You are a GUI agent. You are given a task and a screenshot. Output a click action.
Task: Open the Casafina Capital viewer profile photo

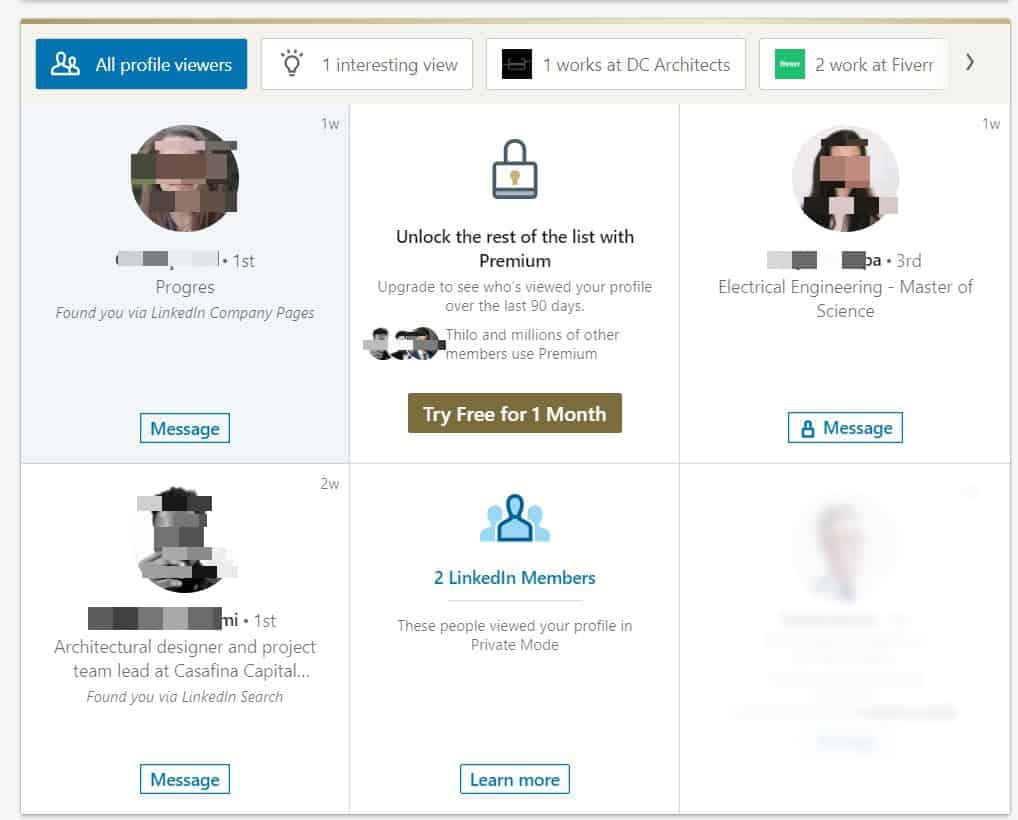click(185, 539)
